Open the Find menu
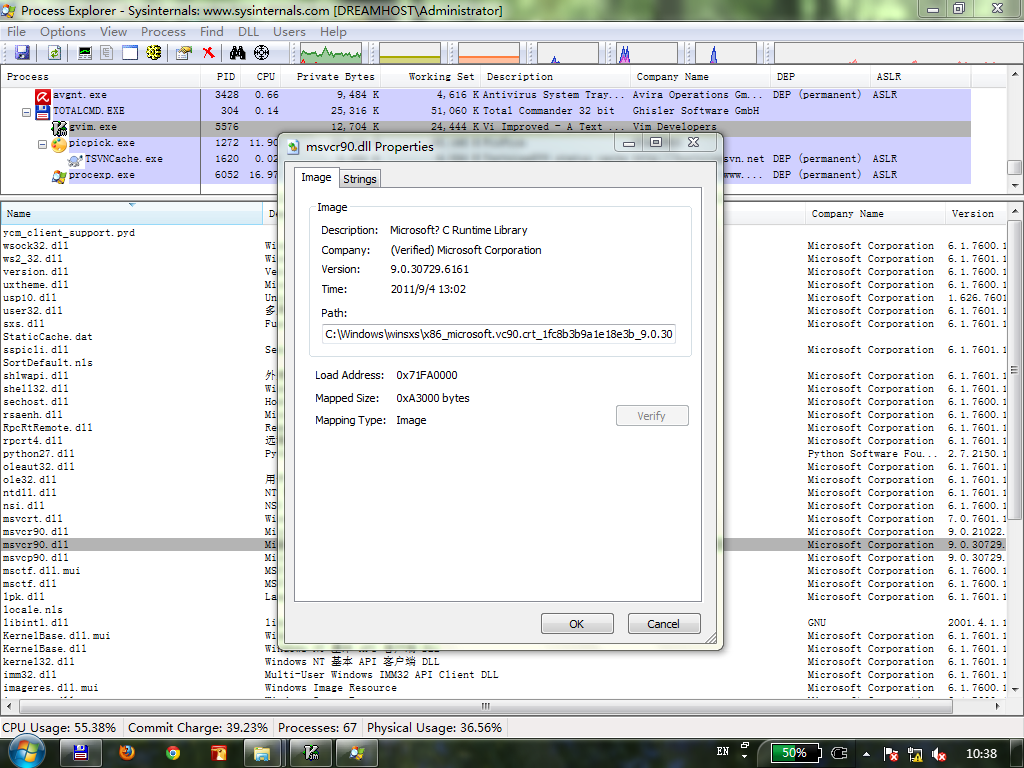The image size is (1024, 768). coord(212,31)
